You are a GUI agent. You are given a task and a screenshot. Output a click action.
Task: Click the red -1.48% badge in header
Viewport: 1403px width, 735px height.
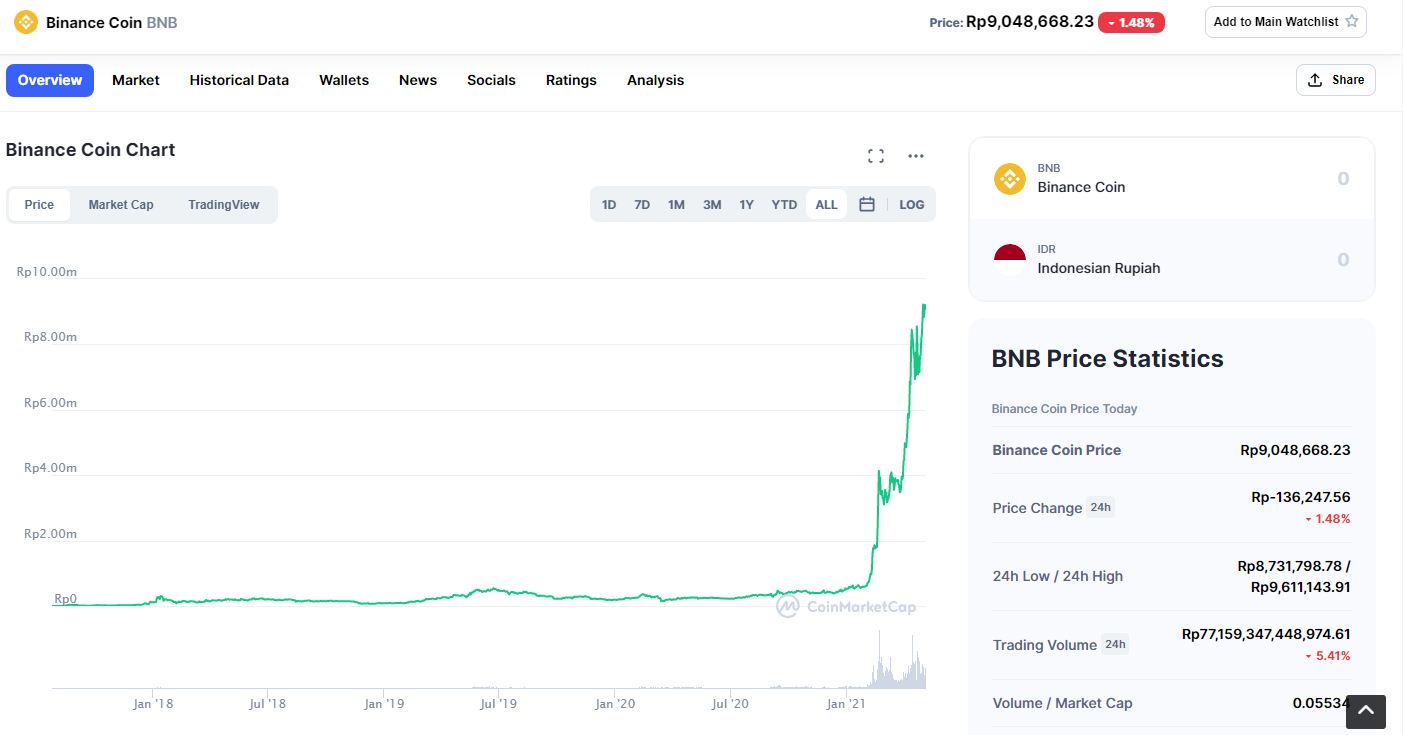[1131, 22]
